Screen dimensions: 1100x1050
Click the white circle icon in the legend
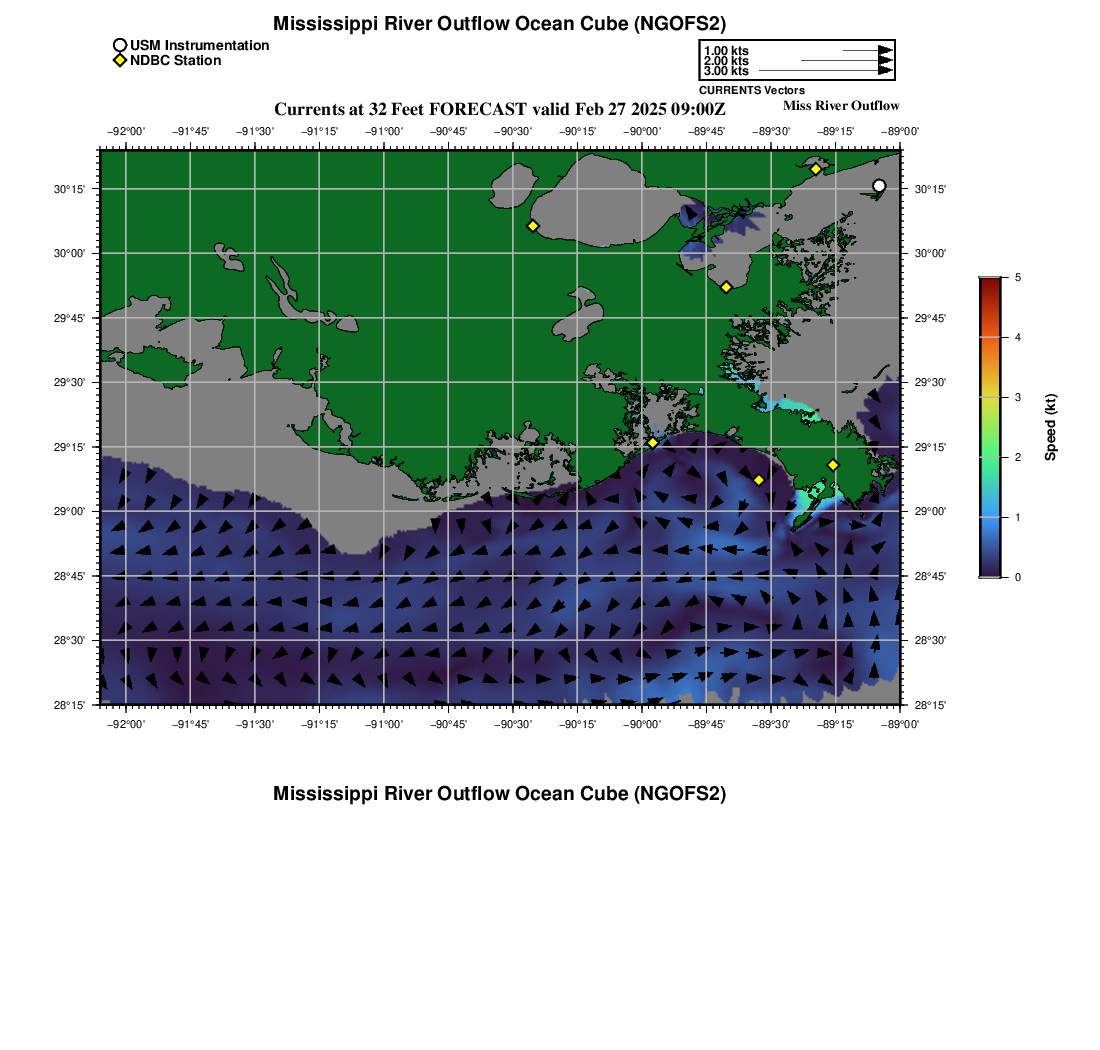pyautogui.click(x=120, y=46)
